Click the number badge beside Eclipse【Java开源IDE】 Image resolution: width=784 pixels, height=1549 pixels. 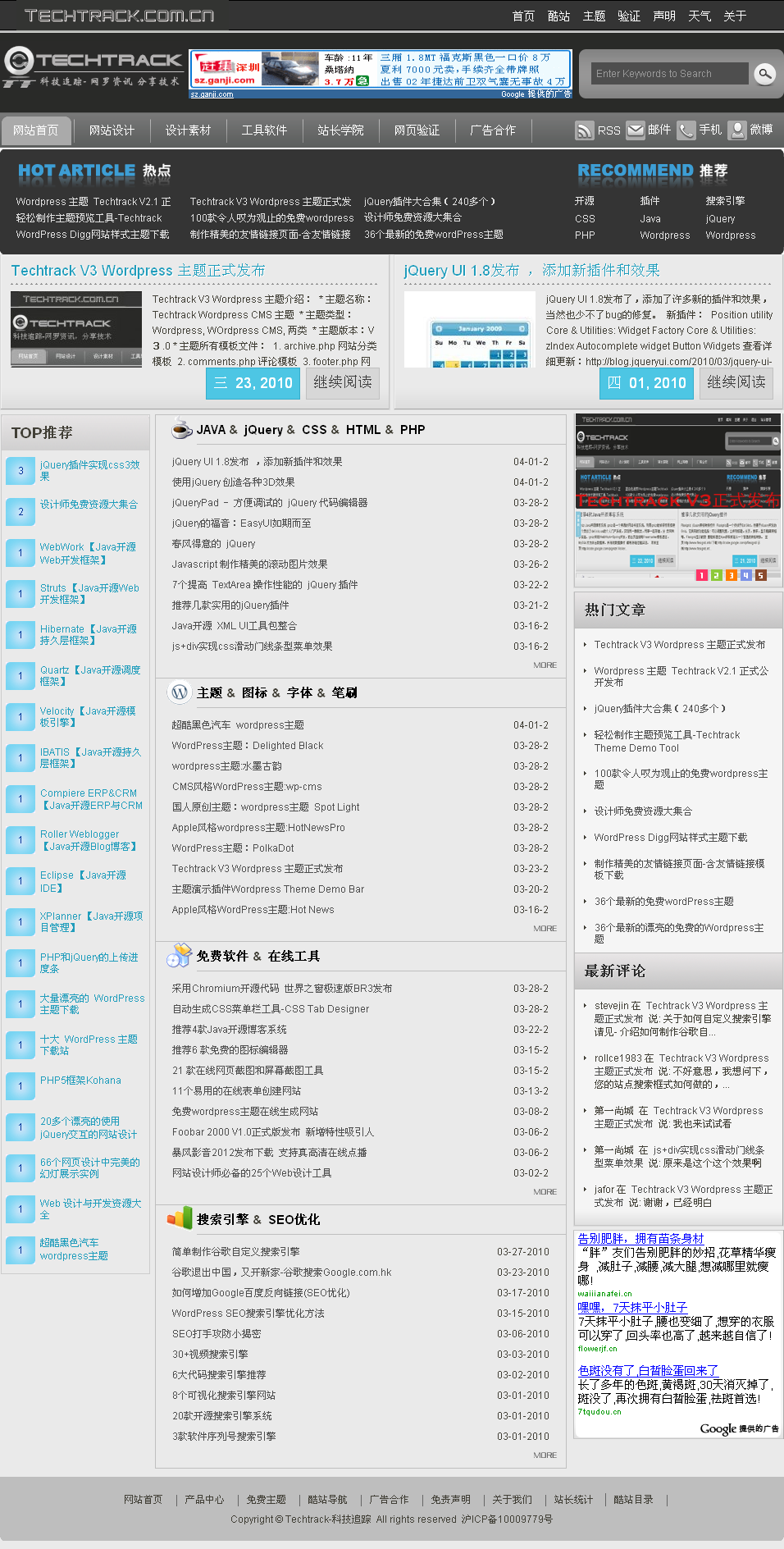(x=21, y=881)
